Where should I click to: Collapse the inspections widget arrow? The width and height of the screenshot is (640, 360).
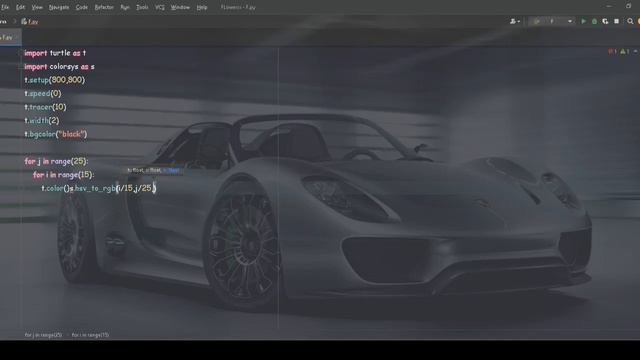click(x=636, y=51)
